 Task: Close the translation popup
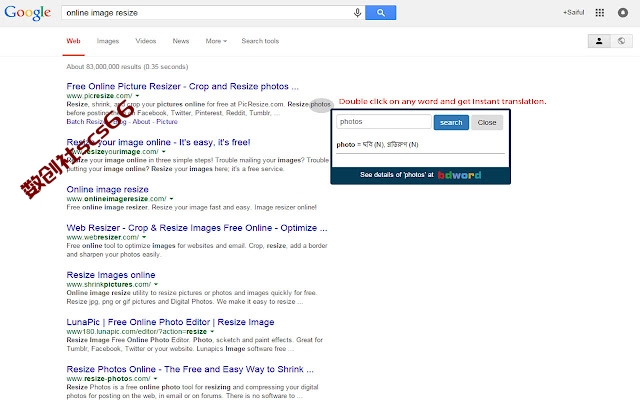point(487,122)
